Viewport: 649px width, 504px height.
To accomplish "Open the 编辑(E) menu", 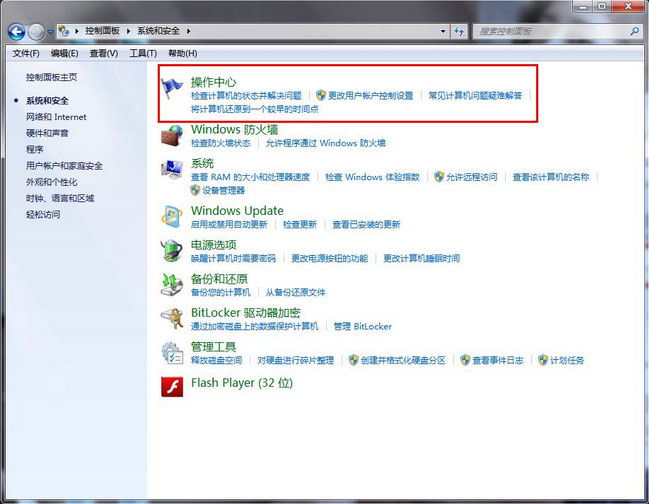I will click(x=65, y=53).
